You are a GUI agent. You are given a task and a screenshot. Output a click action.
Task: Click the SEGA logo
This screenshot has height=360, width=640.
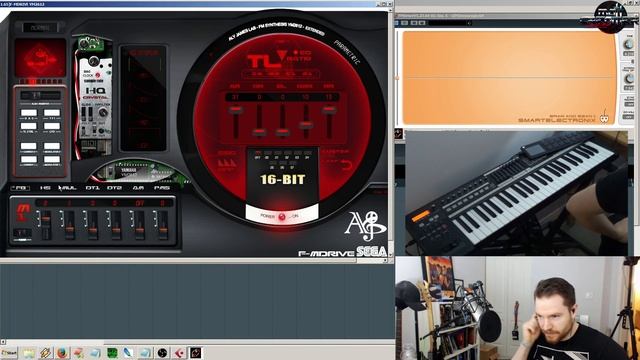pyautogui.click(x=371, y=251)
